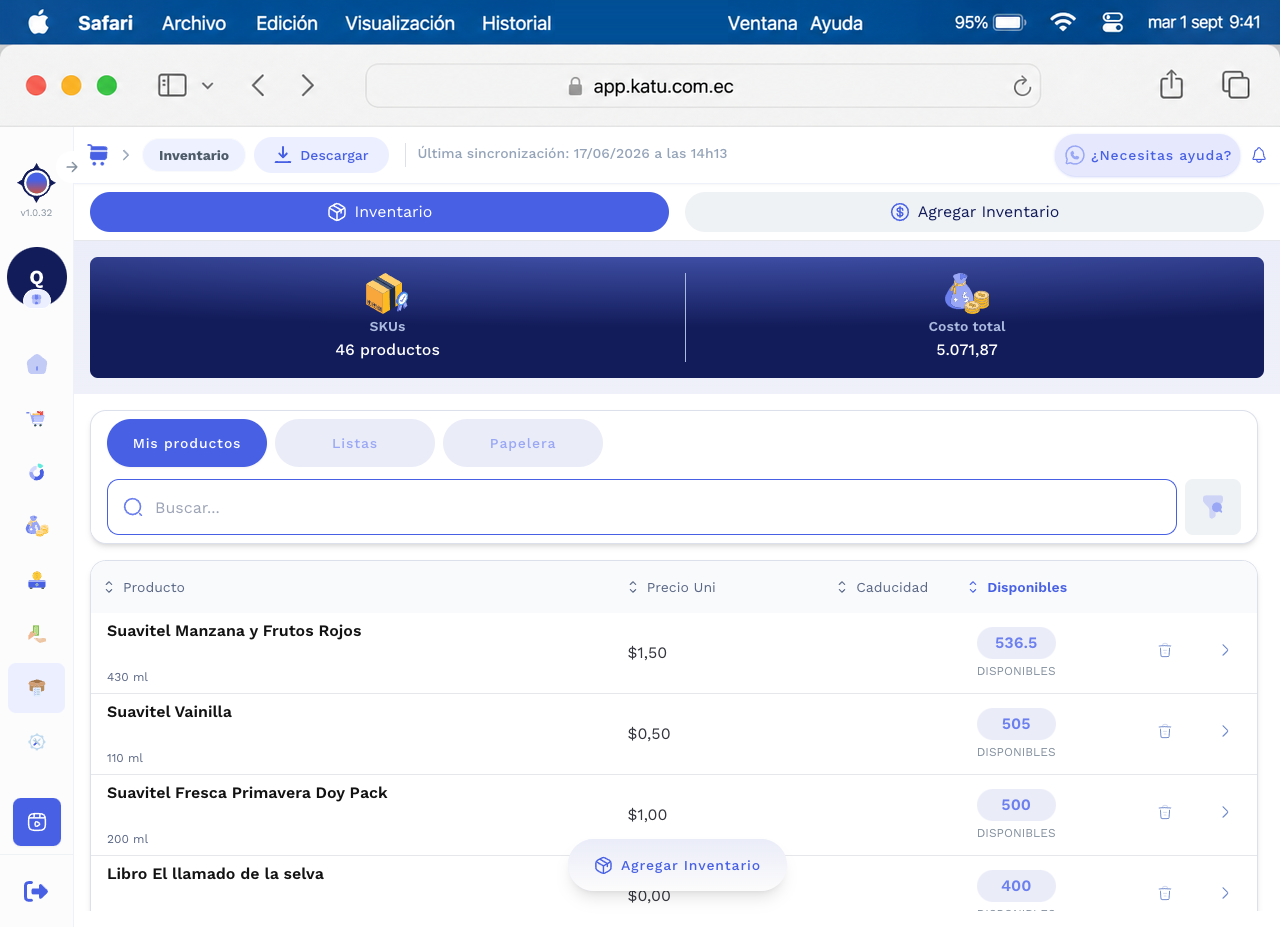
Task: Open Libro El llamado de la selva chevron
Action: (x=1225, y=893)
